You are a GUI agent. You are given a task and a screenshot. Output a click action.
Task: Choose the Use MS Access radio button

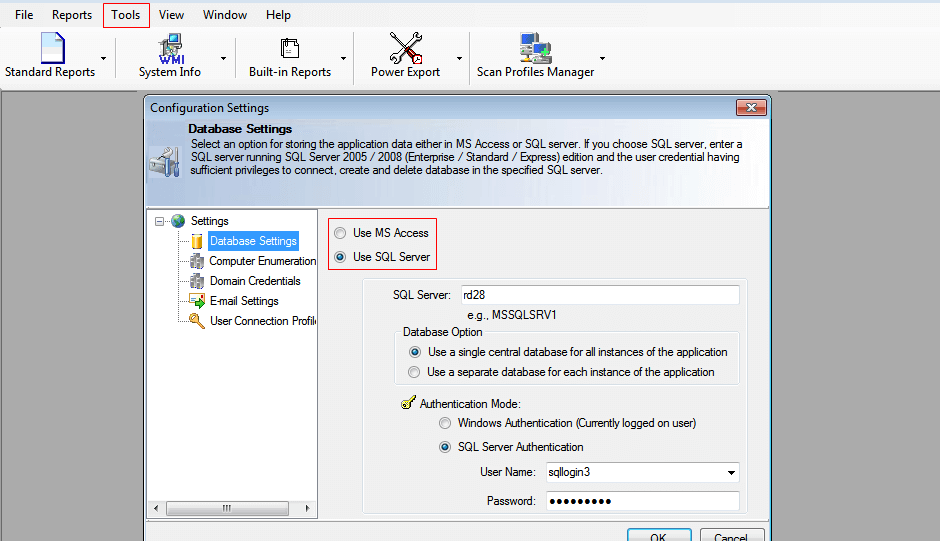click(340, 233)
